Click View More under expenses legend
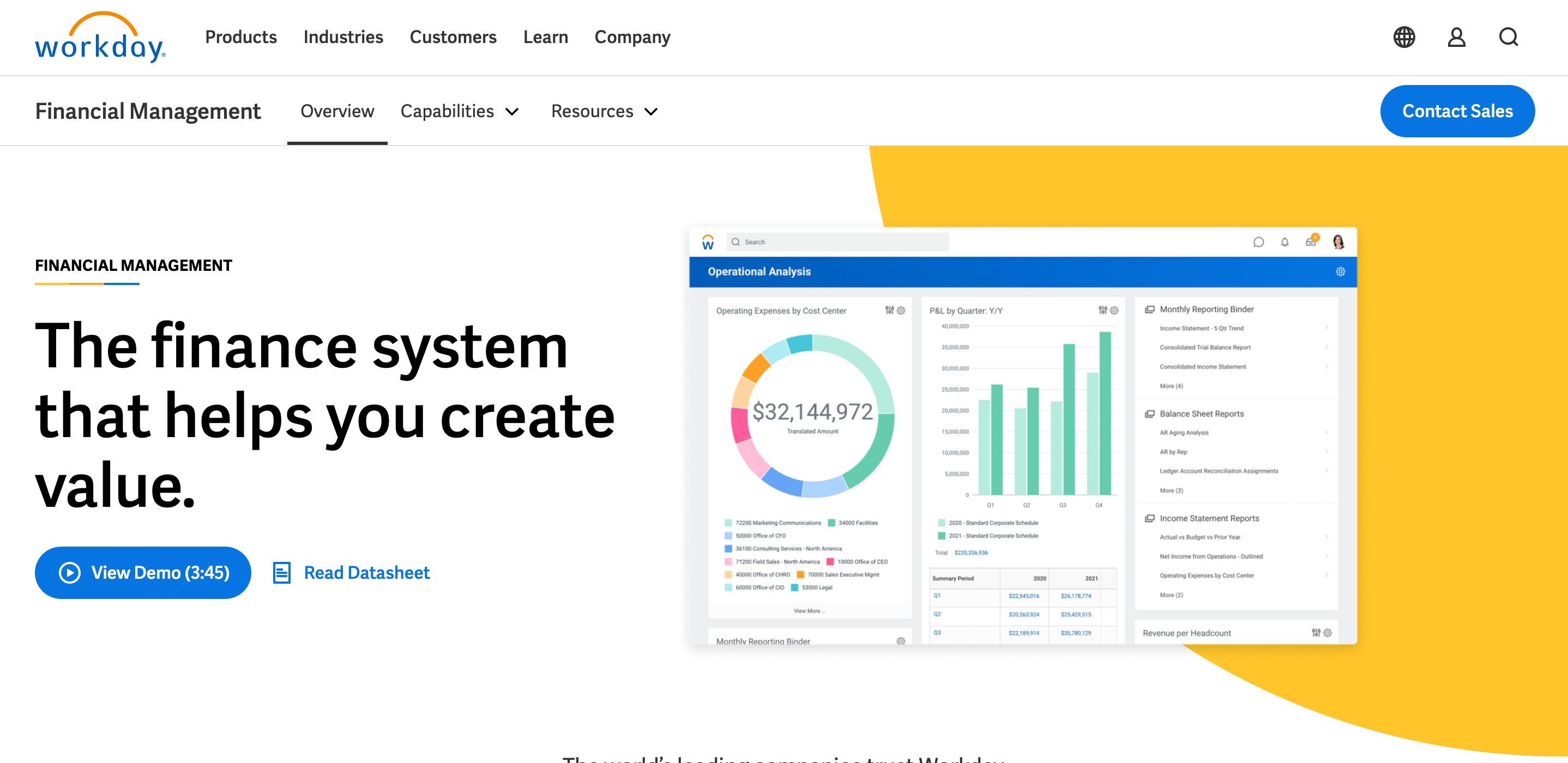This screenshot has height=763, width=1568. pos(809,611)
